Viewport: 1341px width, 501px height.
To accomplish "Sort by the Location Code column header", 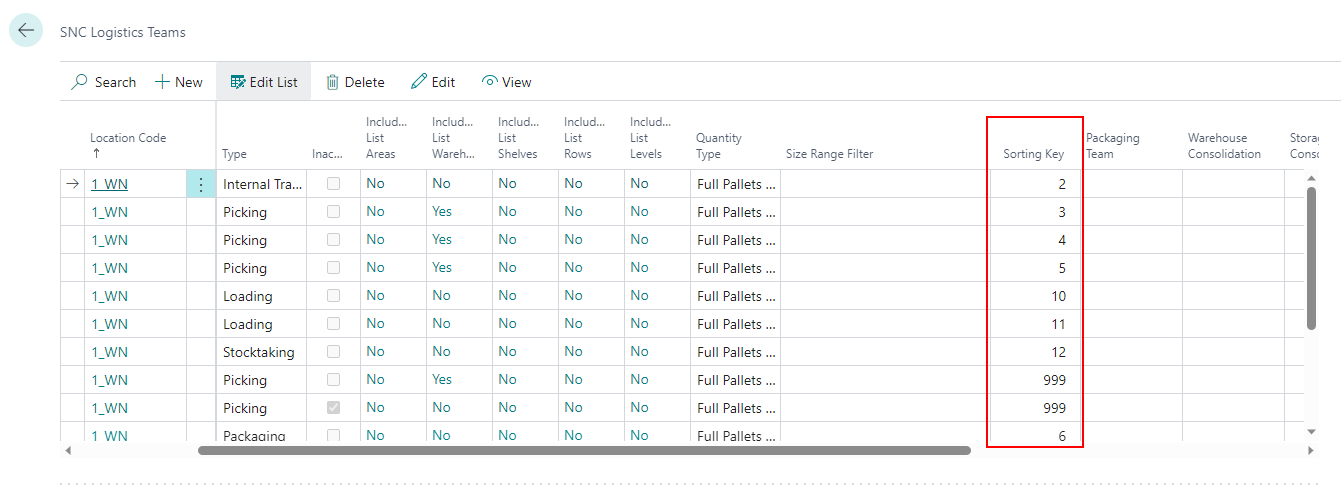I will (128, 138).
